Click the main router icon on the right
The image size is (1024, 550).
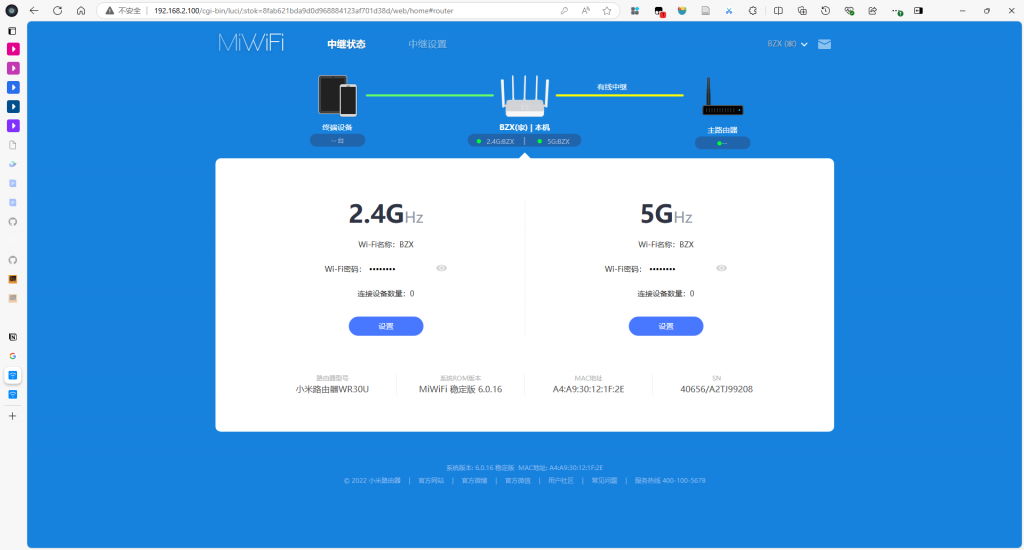[x=722, y=97]
